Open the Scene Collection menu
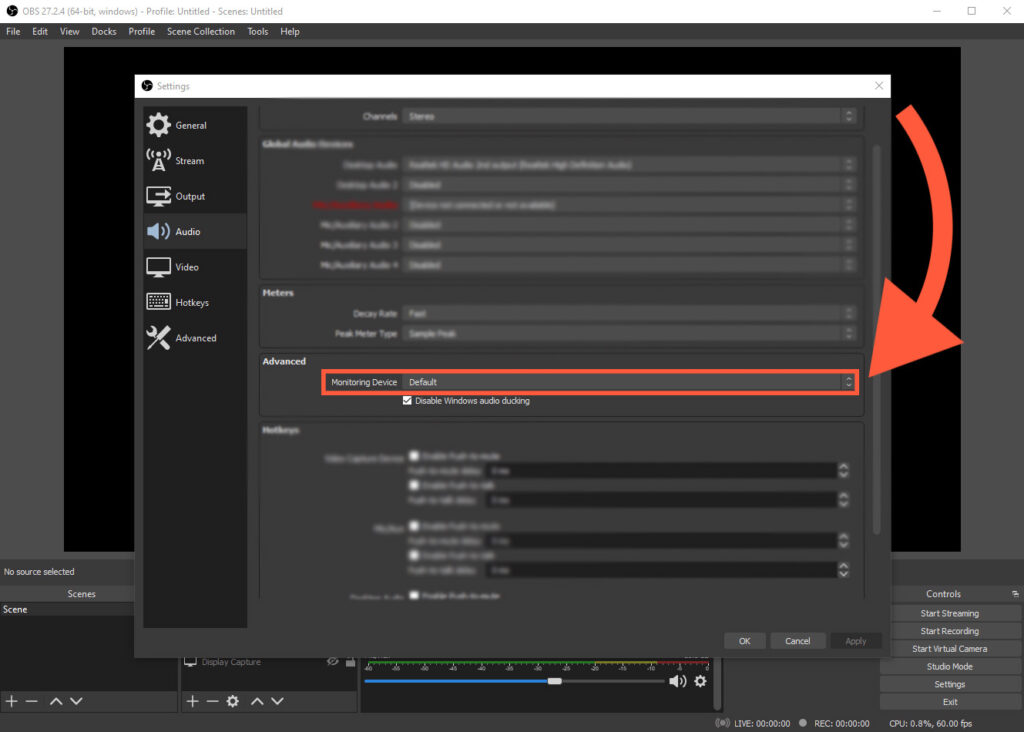 click(200, 31)
